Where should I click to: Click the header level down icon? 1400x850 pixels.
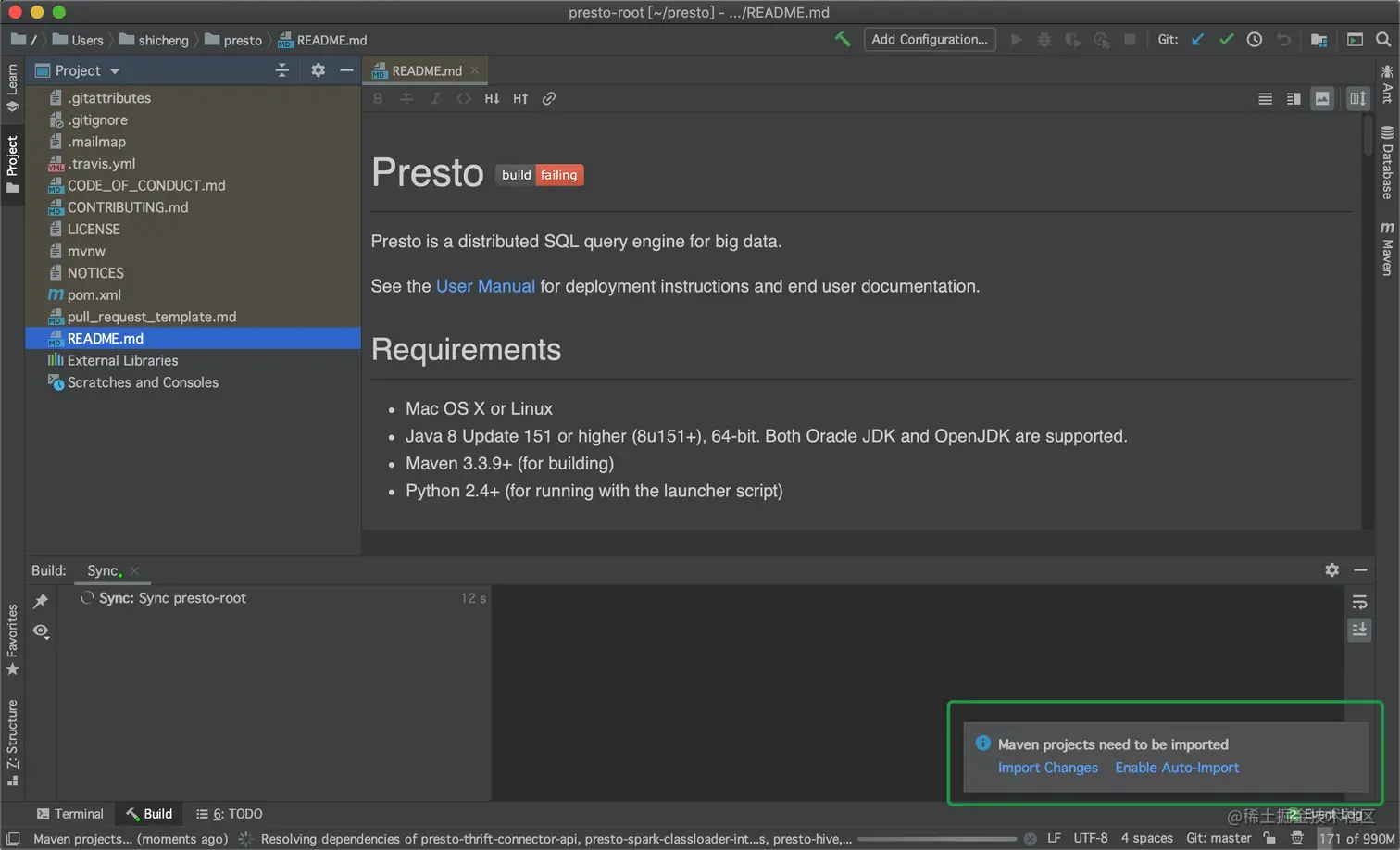pyautogui.click(x=492, y=98)
